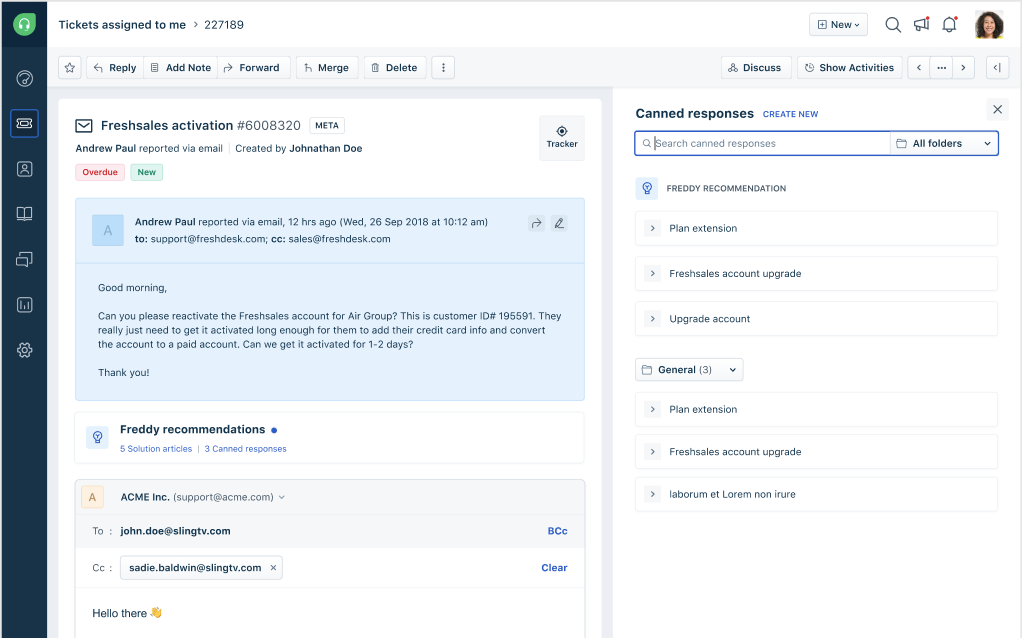Open the General (3) folder dropdown
Image resolution: width=1022 pixels, height=638 pixels.
click(x=689, y=370)
